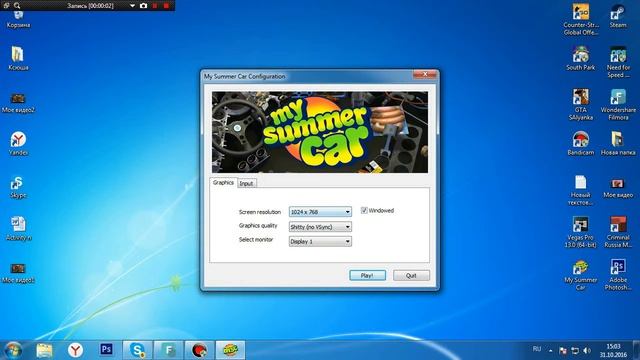
Task: Open the clock showing 15:03
Action: pos(613,351)
